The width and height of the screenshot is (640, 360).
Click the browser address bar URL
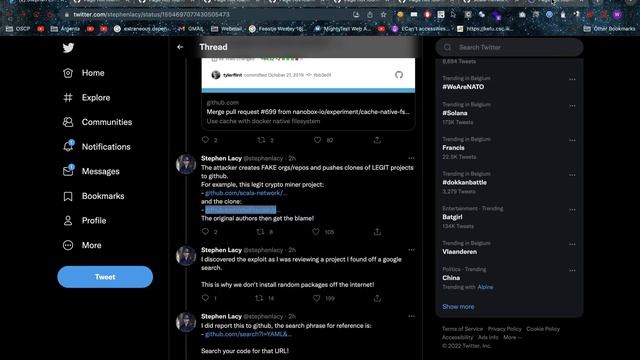point(151,15)
